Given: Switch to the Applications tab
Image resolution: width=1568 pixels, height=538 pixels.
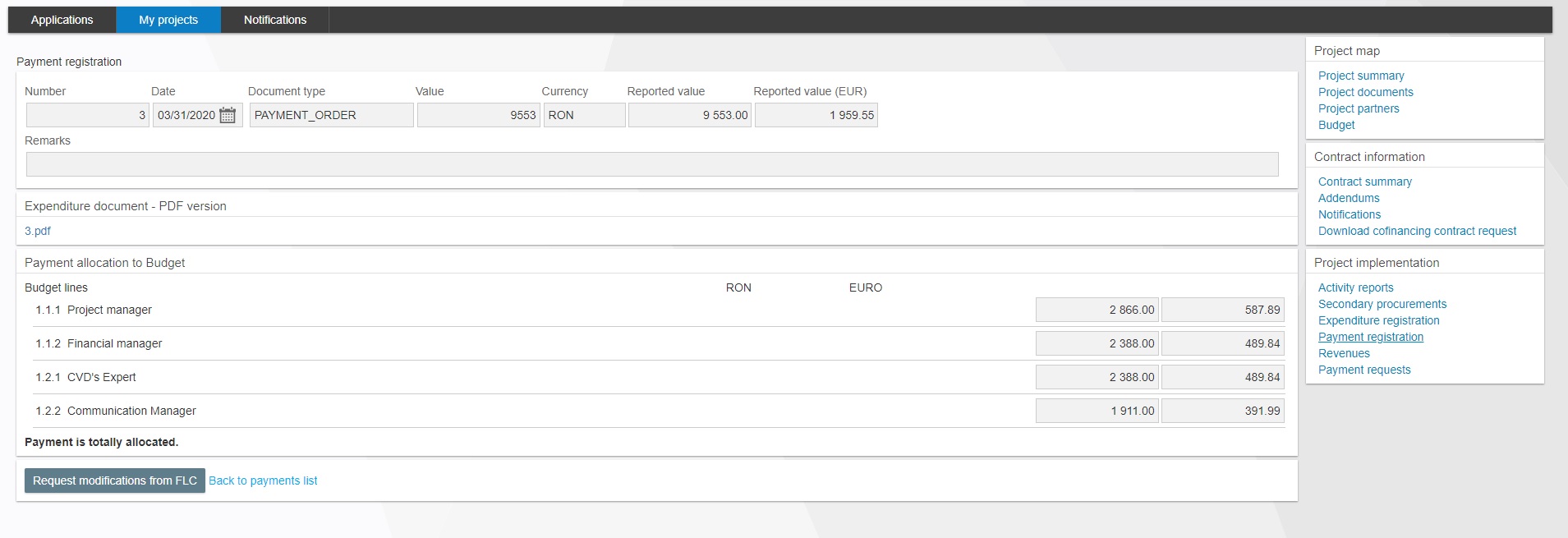Looking at the screenshot, I should (x=62, y=20).
